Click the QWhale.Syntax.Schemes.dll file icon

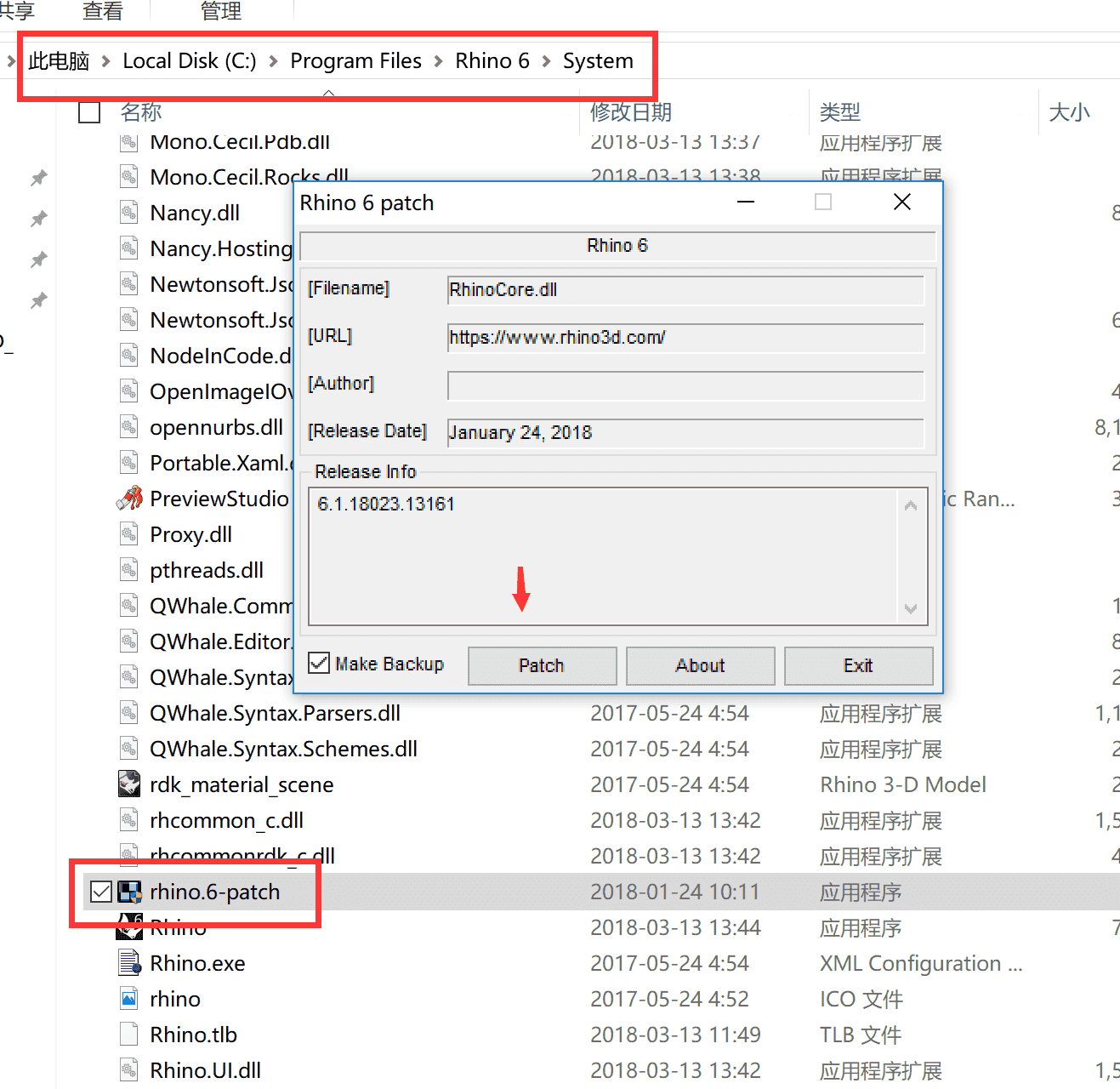click(x=129, y=749)
